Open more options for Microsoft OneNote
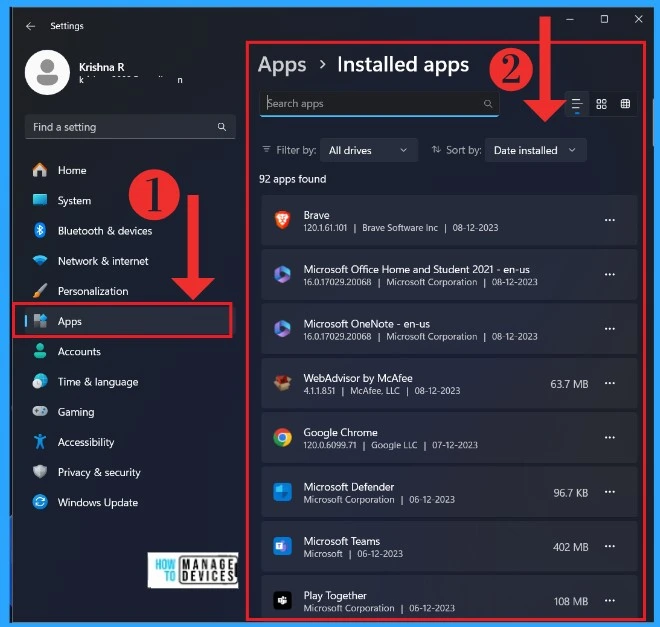660x627 pixels. pos(609,329)
